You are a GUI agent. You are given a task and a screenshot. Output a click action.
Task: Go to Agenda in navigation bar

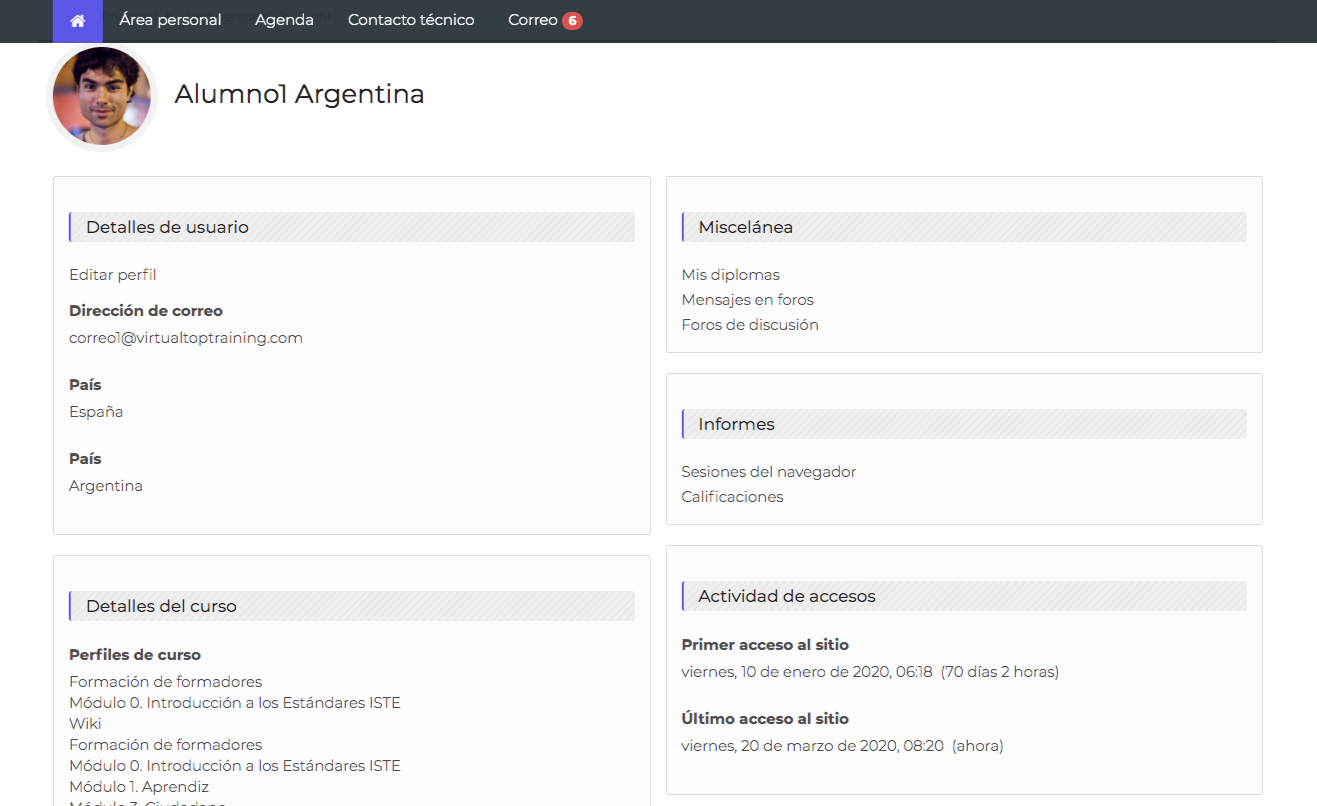pos(284,20)
